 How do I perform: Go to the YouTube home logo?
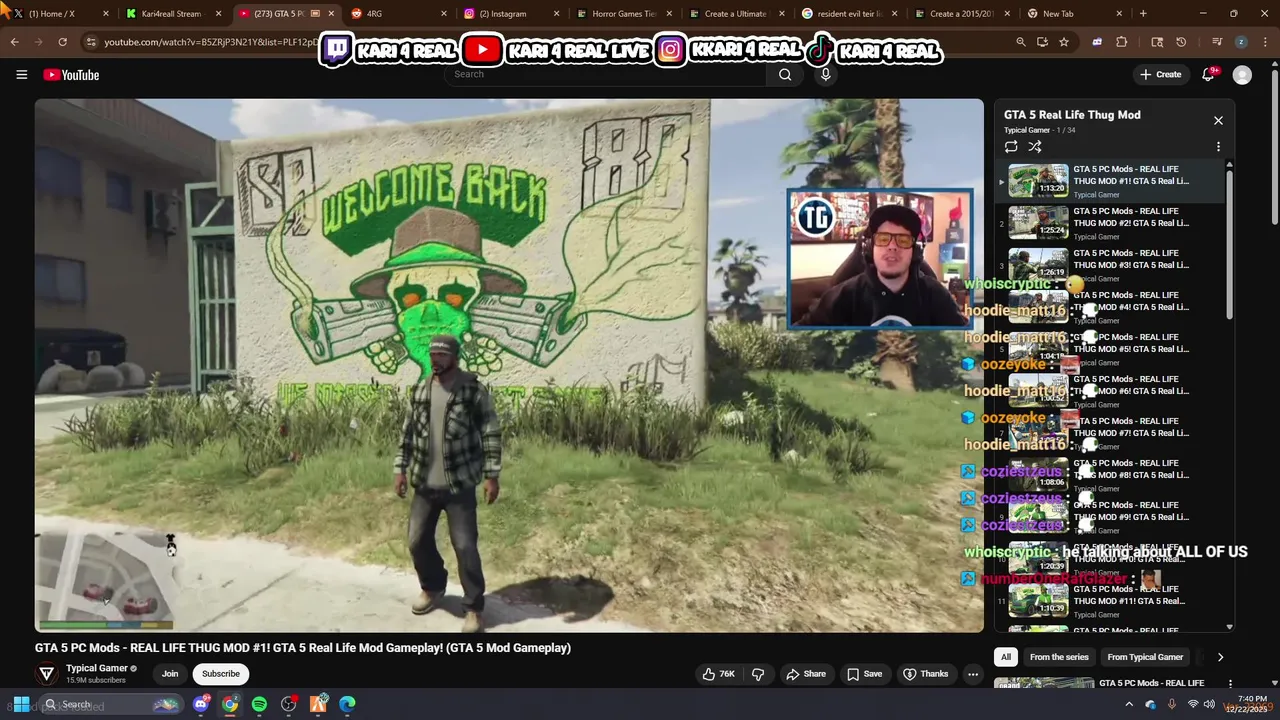coord(71,75)
